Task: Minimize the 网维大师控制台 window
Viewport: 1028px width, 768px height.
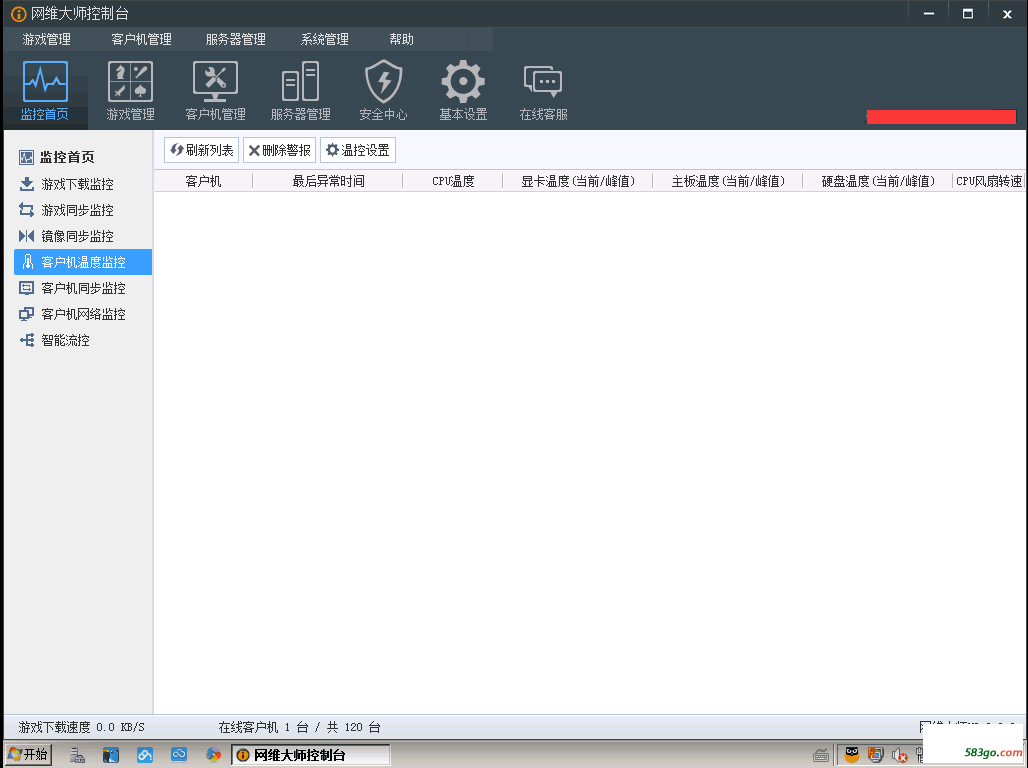Action: (928, 14)
